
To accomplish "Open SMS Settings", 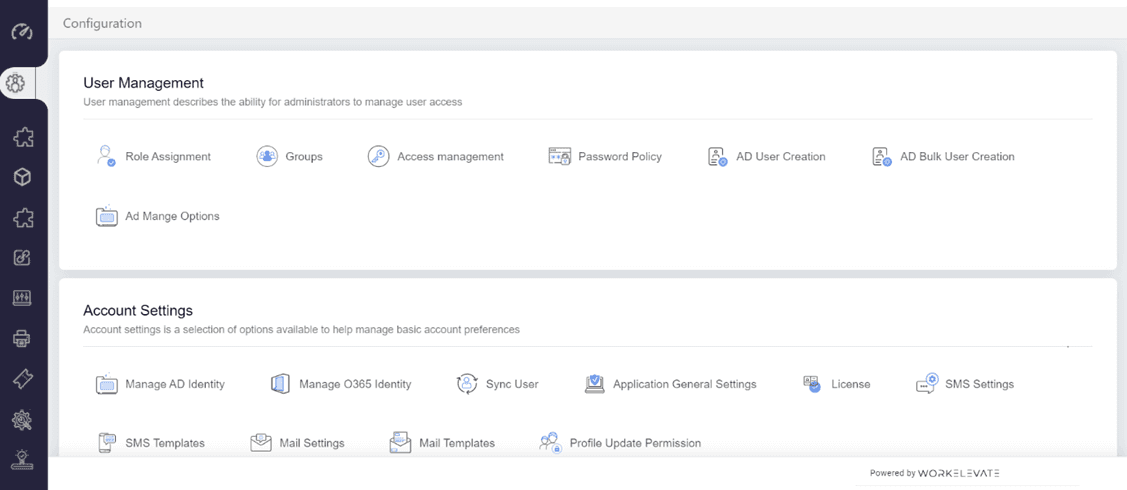I will pyautogui.click(x=978, y=384).
